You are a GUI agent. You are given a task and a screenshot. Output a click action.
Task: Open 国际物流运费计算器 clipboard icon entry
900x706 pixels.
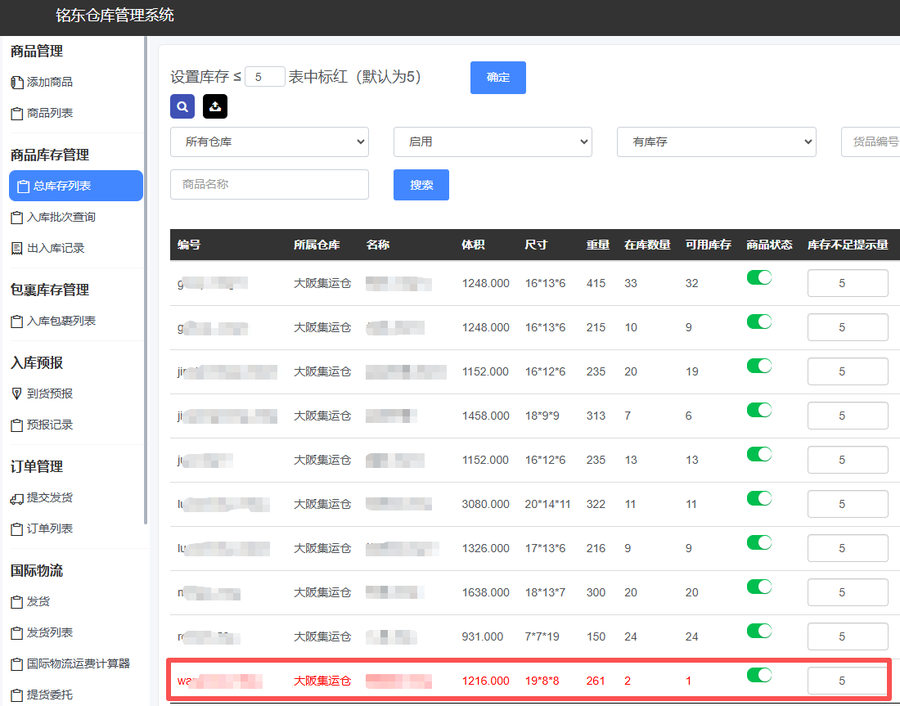(17, 664)
